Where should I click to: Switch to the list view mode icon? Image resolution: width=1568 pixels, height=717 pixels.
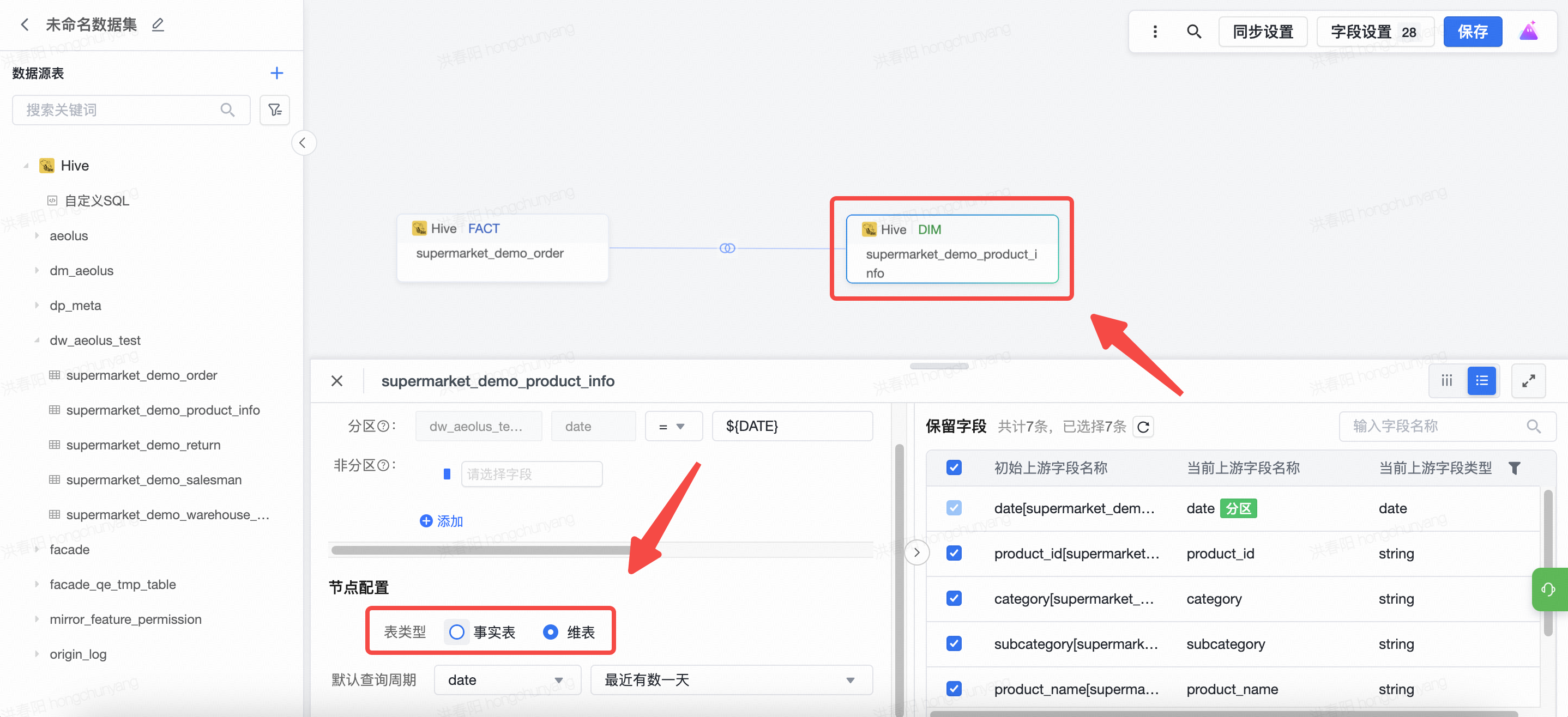(x=1481, y=381)
